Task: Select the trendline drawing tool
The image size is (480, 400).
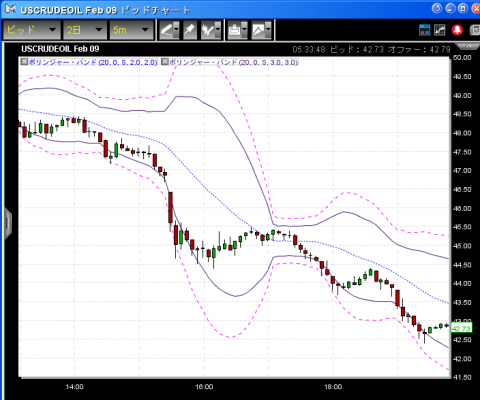Action: coord(167,30)
